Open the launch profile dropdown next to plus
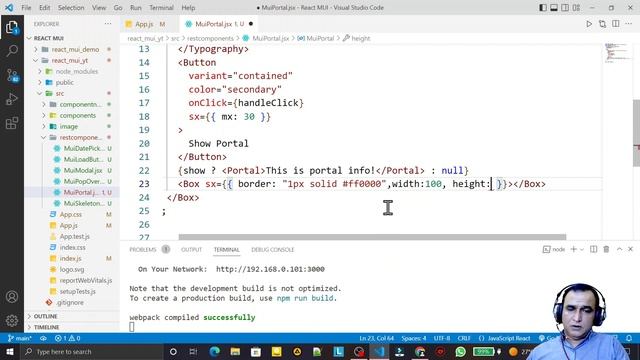Image resolution: width=640 pixels, height=360 pixels. (582, 249)
